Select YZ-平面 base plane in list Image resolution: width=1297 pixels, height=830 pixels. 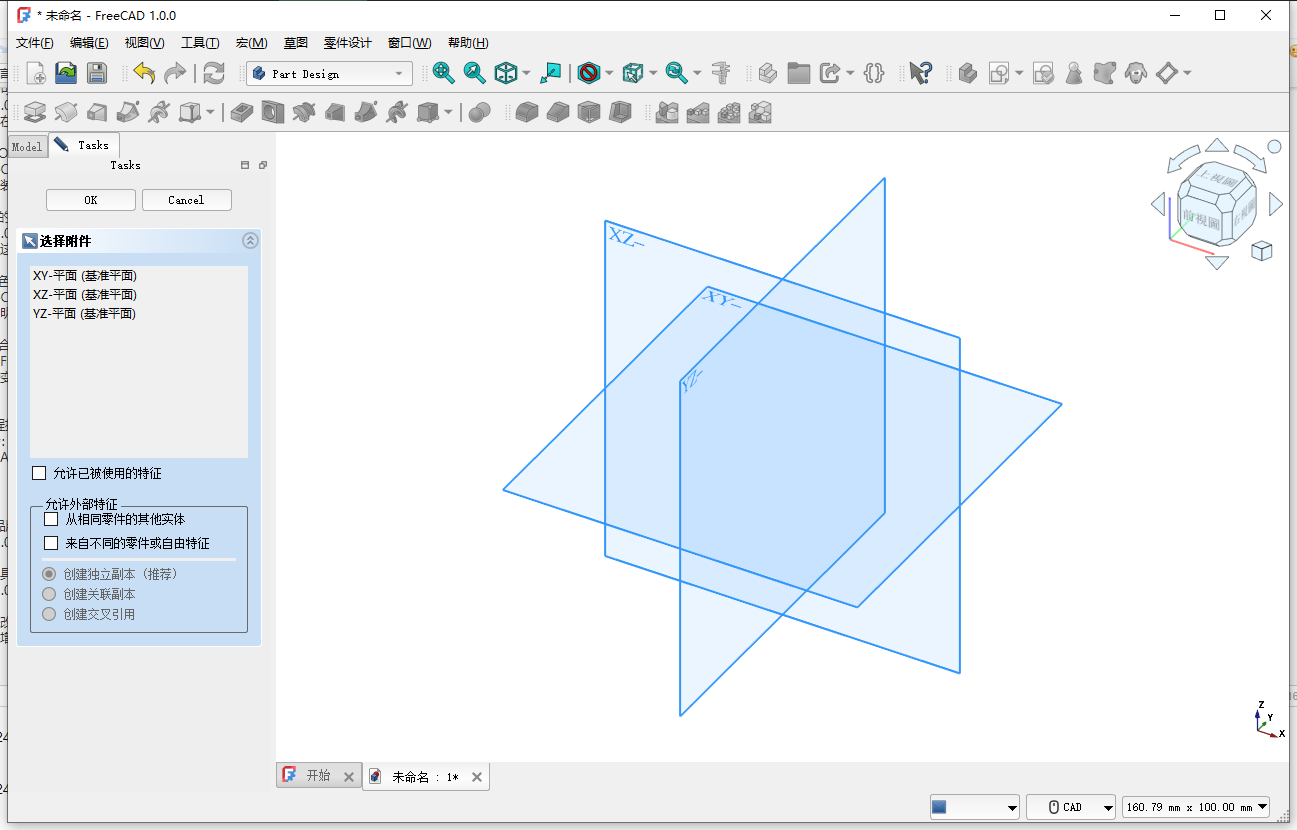pos(84,314)
